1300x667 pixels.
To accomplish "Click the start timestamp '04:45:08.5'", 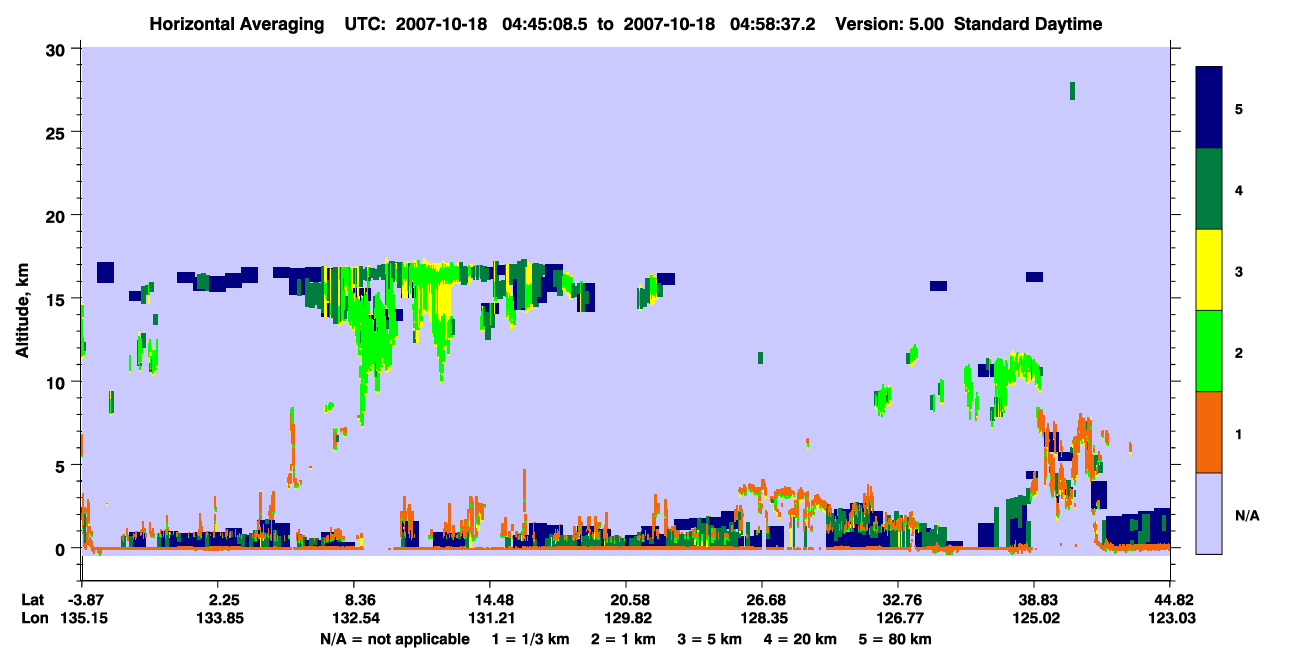I will [x=546, y=24].
